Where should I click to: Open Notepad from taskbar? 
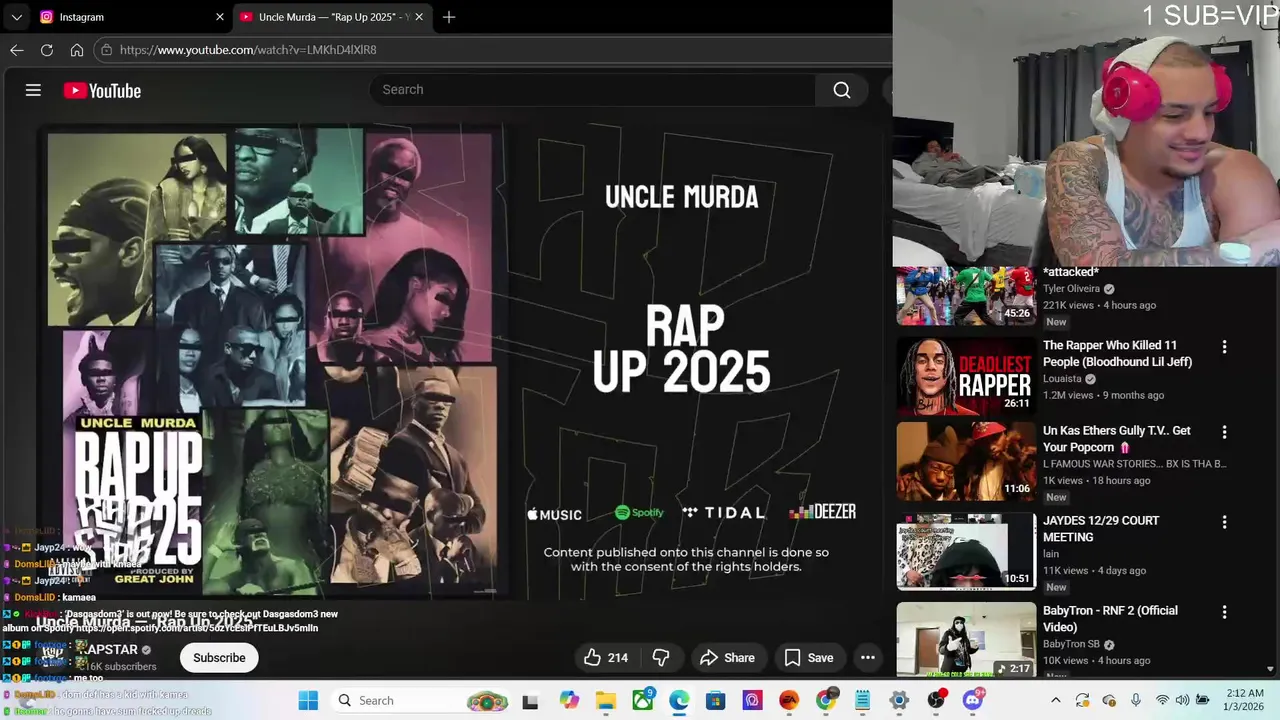click(863, 700)
